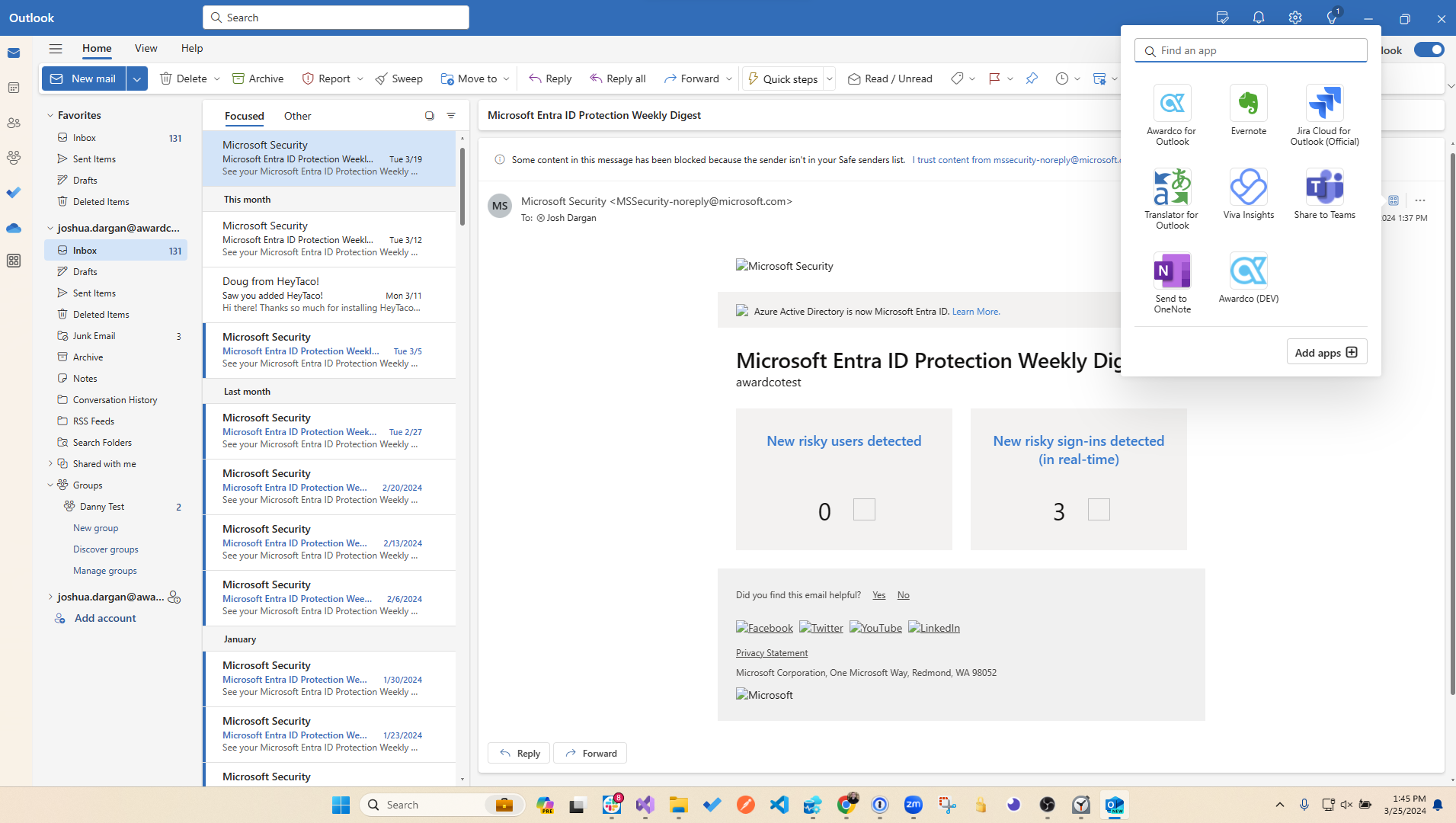The width and height of the screenshot is (1456, 823).
Task: Expand the New mail dropdown arrow
Action: click(137, 78)
